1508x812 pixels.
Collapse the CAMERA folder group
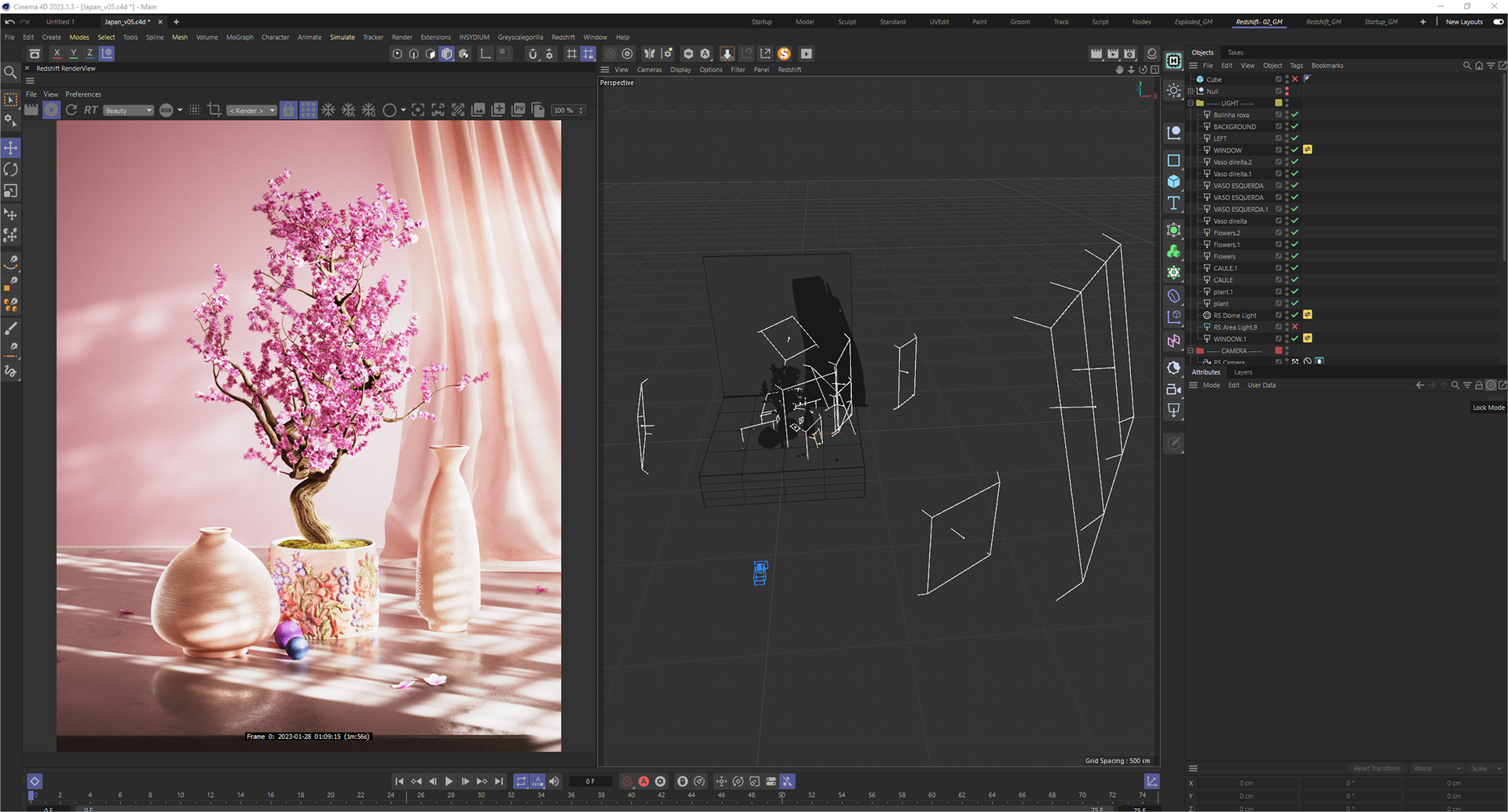click(1191, 351)
